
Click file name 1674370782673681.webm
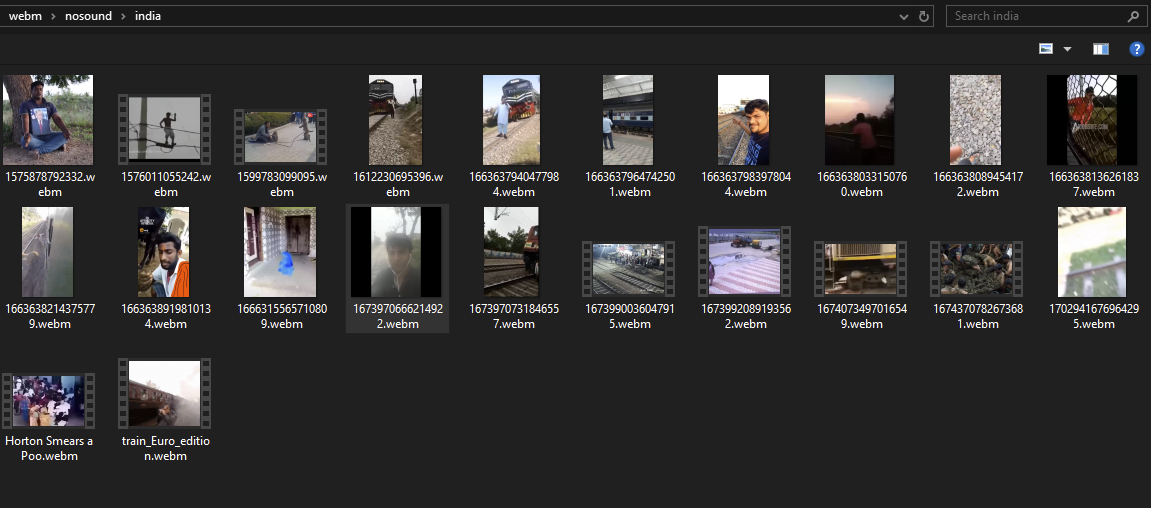click(x=976, y=317)
